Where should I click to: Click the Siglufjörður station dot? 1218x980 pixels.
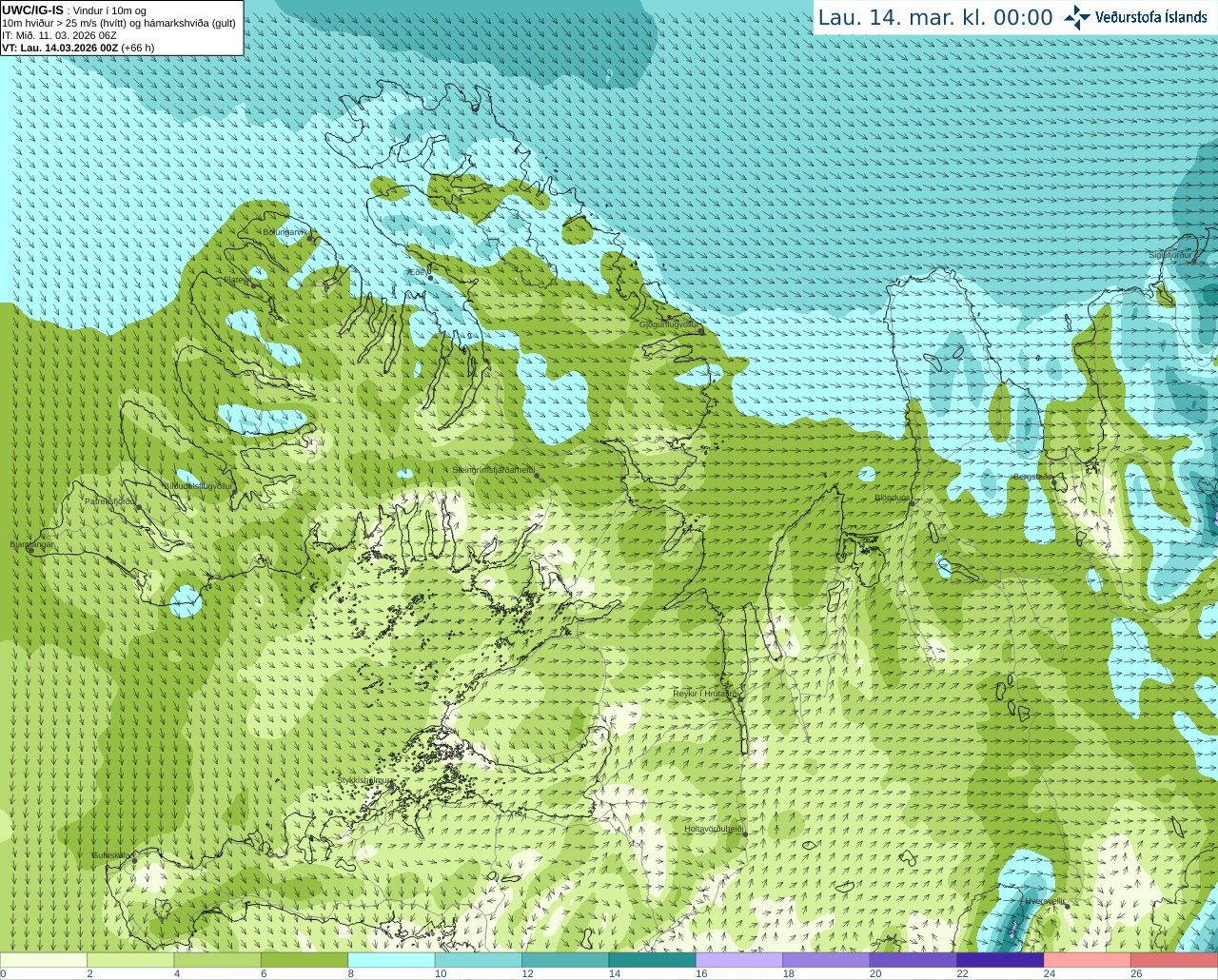click(1195, 261)
